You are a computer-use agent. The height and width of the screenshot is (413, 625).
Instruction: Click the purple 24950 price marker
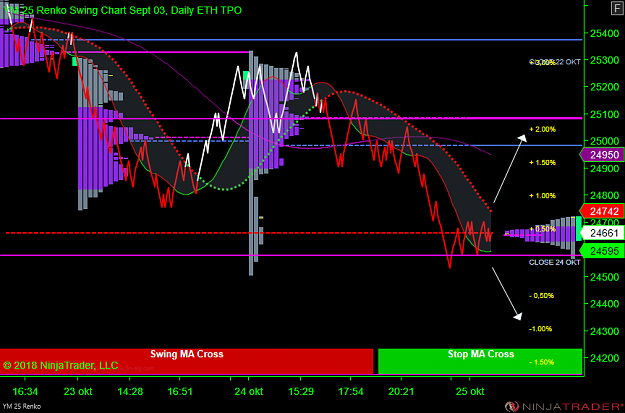[603, 155]
